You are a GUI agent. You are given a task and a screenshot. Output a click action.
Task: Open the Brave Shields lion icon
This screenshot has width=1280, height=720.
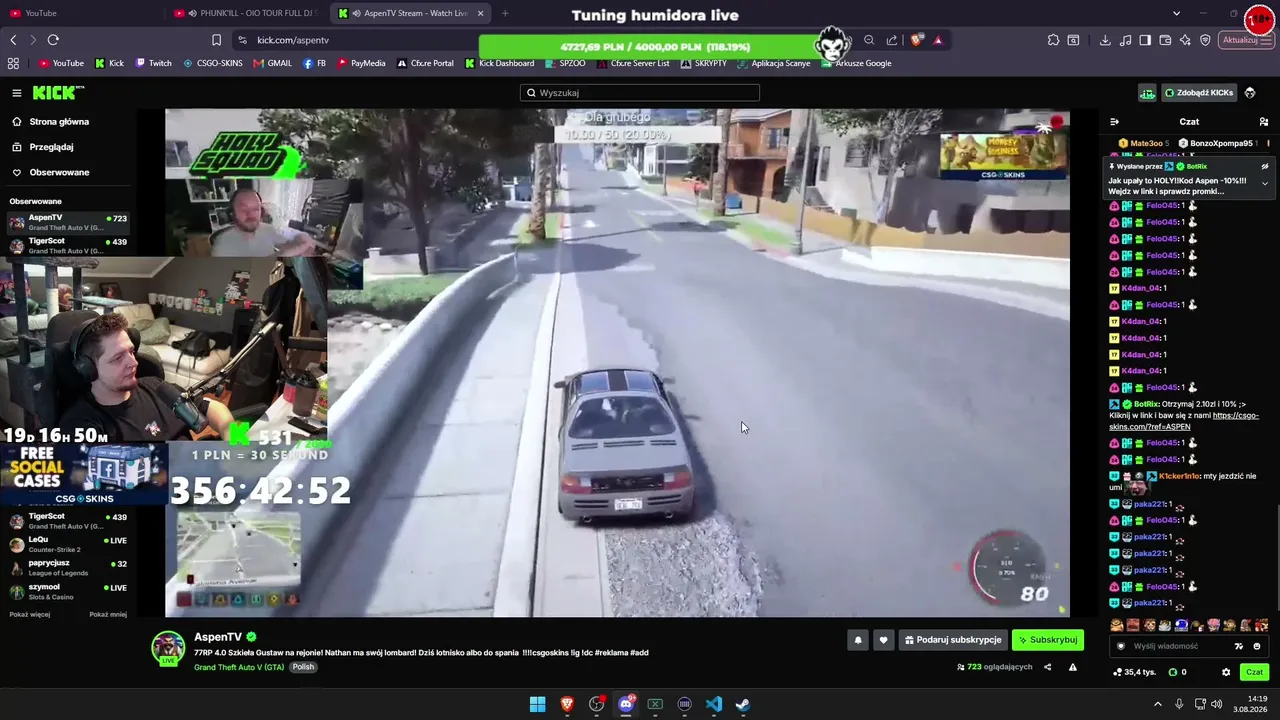916,40
